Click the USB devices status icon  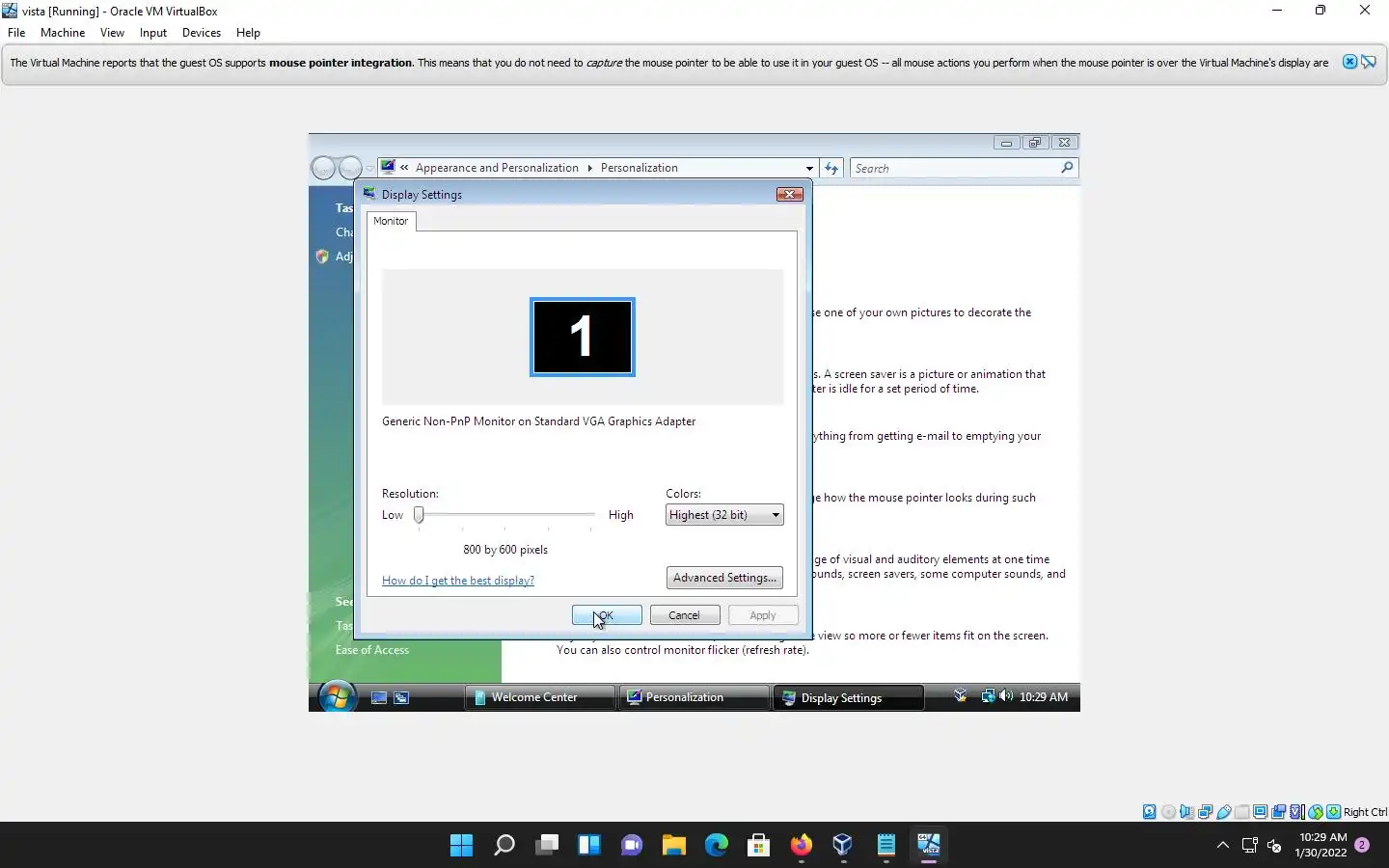1223,812
